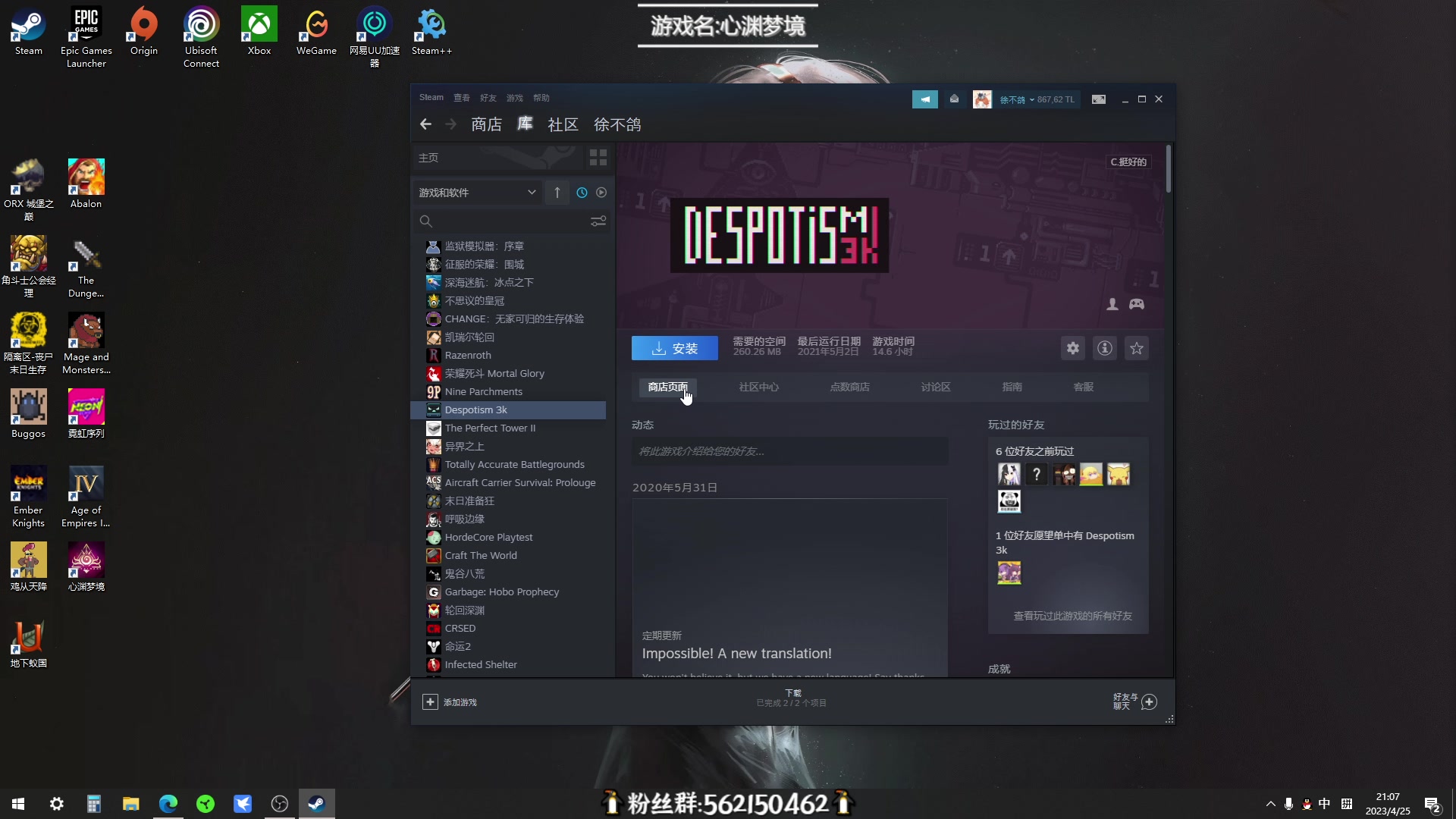This screenshot has width=1456, height=819.
Task: Select The Perfect Tower II game
Action: click(x=508, y=428)
